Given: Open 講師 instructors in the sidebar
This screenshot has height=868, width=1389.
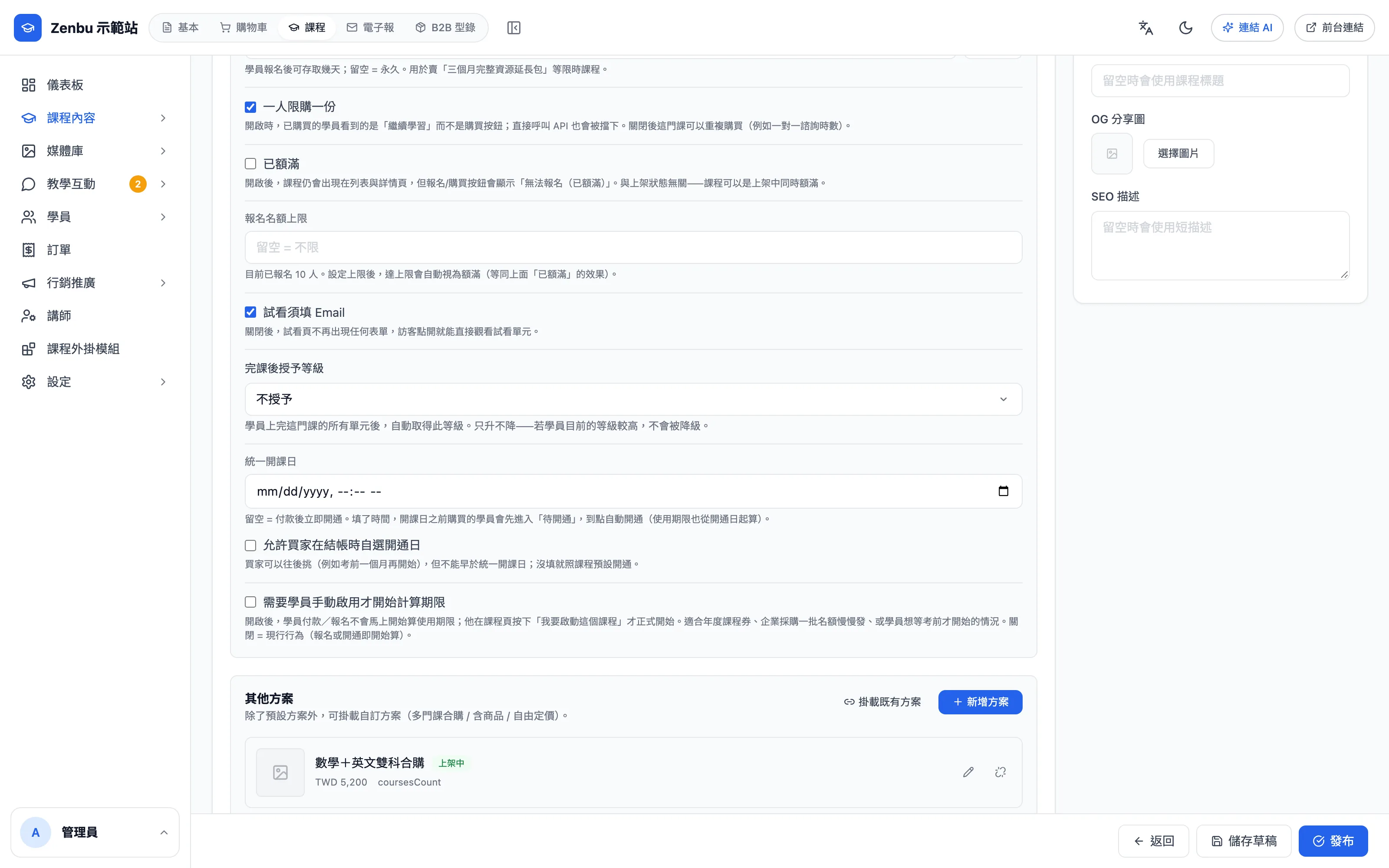Looking at the screenshot, I should (95, 316).
